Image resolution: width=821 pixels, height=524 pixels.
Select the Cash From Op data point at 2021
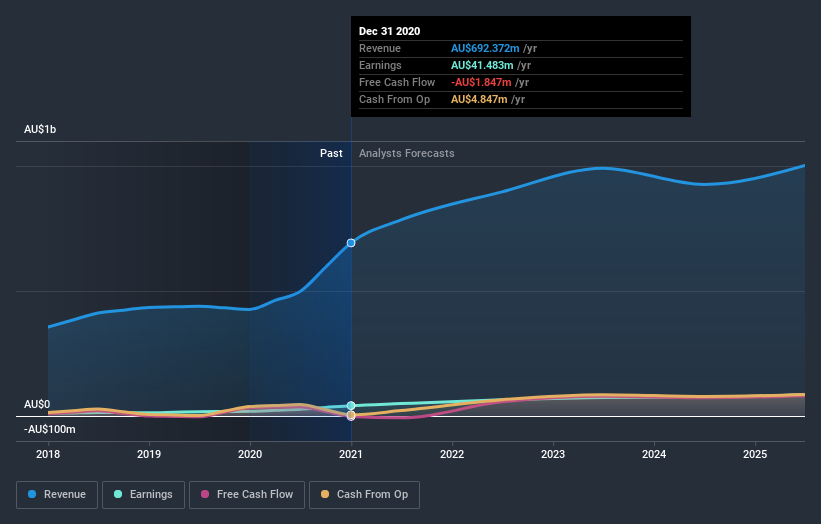(x=351, y=415)
